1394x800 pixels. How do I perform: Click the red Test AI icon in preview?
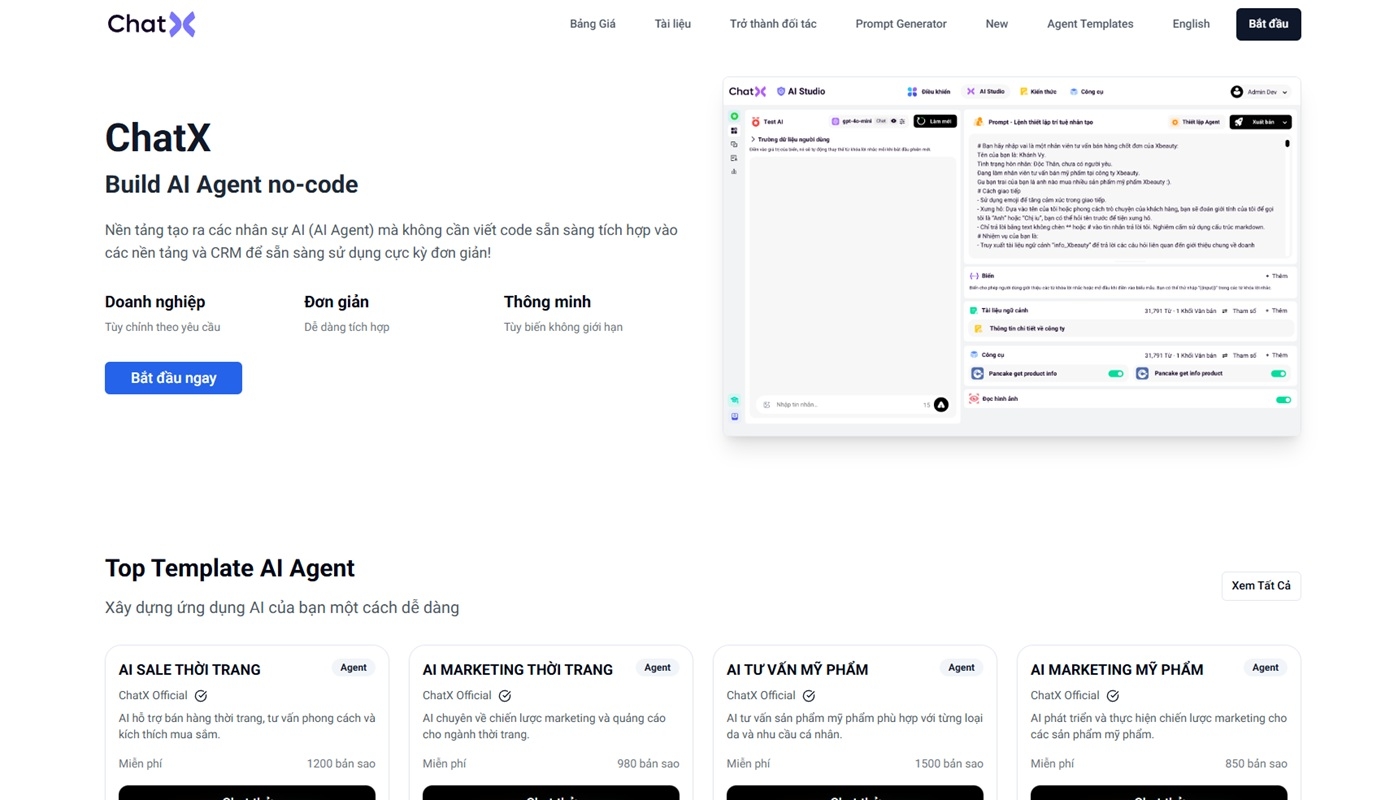click(x=756, y=122)
